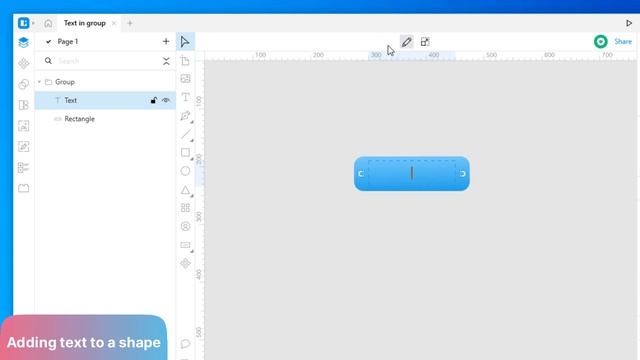
Task: Lock the Text layer
Action: 153,100
